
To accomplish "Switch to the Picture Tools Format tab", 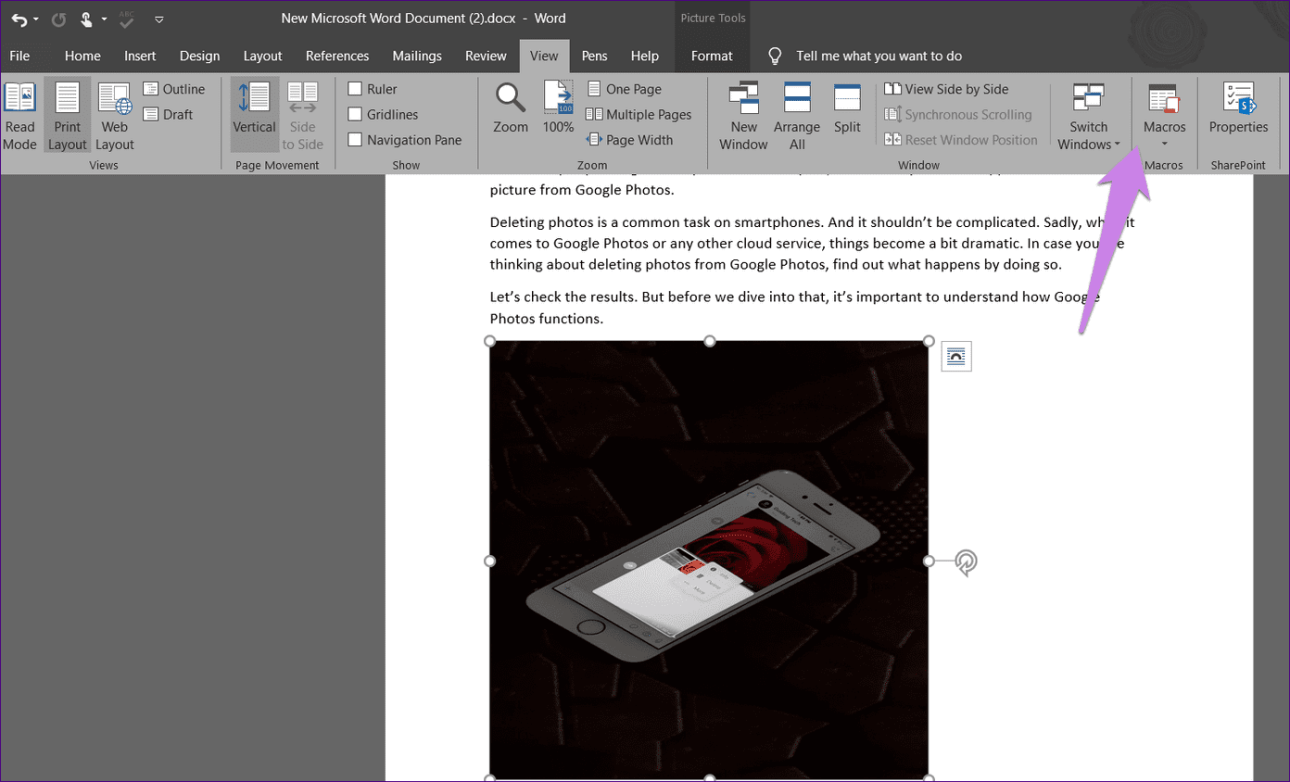I will (x=711, y=56).
